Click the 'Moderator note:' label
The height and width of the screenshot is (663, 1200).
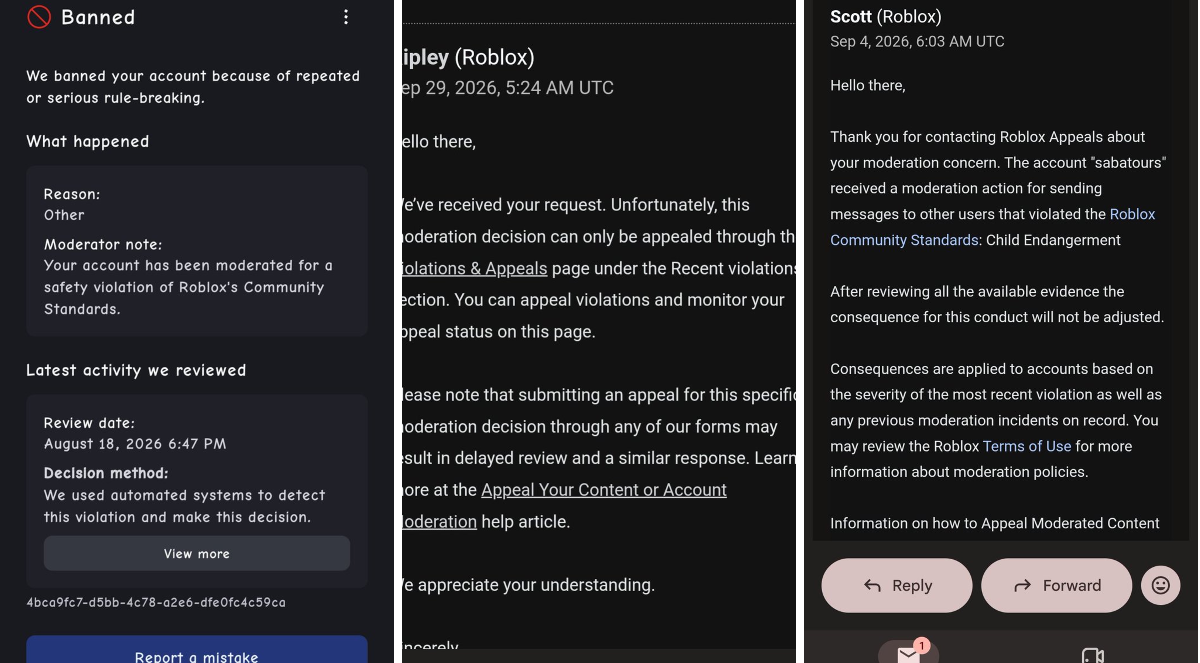(x=103, y=244)
